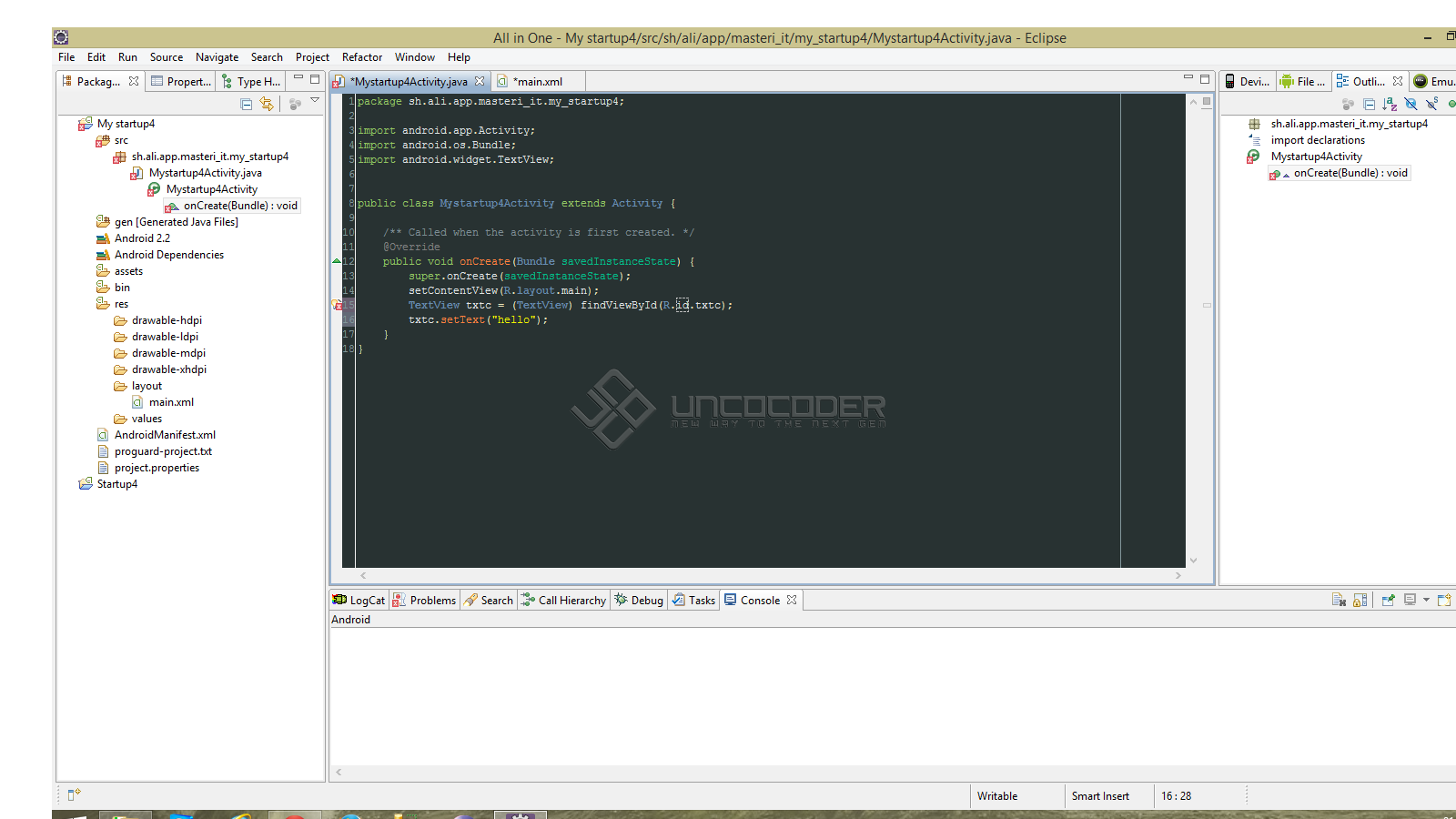
Task: Select the drawable-mdpi folder
Action: click(x=168, y=353)
